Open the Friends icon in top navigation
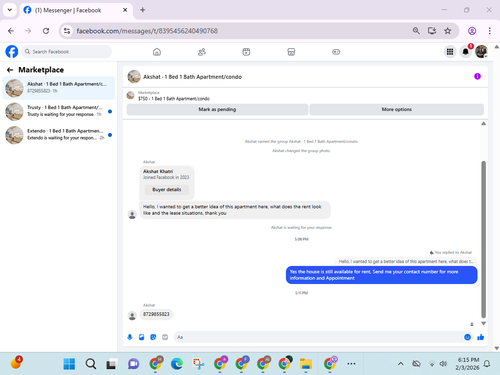This screenshot has height=375, width=500. click(202, 52)
